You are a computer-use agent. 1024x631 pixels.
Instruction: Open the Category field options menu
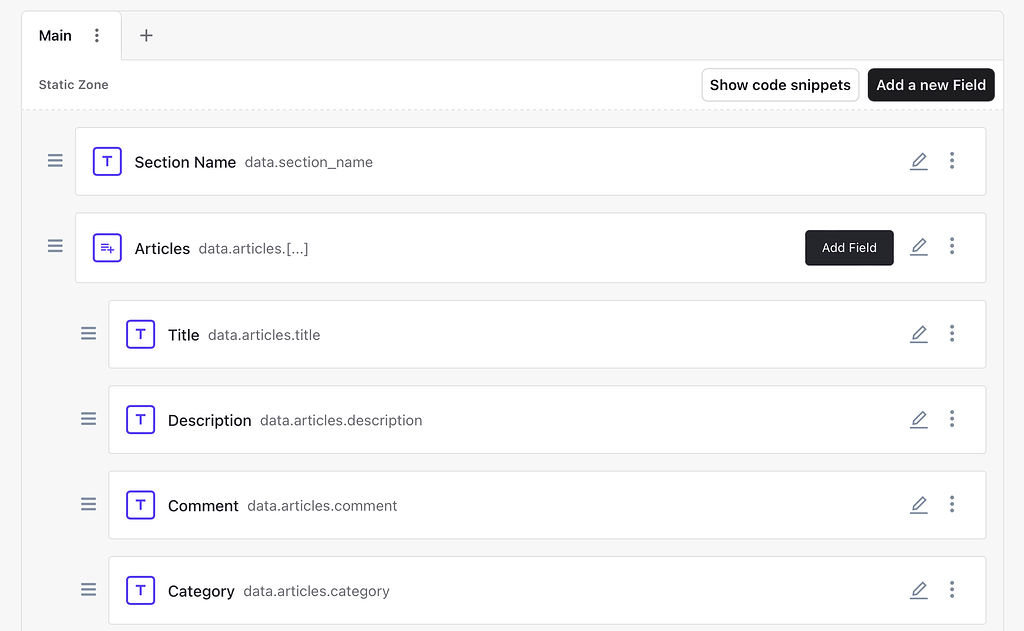pos(952,590)
